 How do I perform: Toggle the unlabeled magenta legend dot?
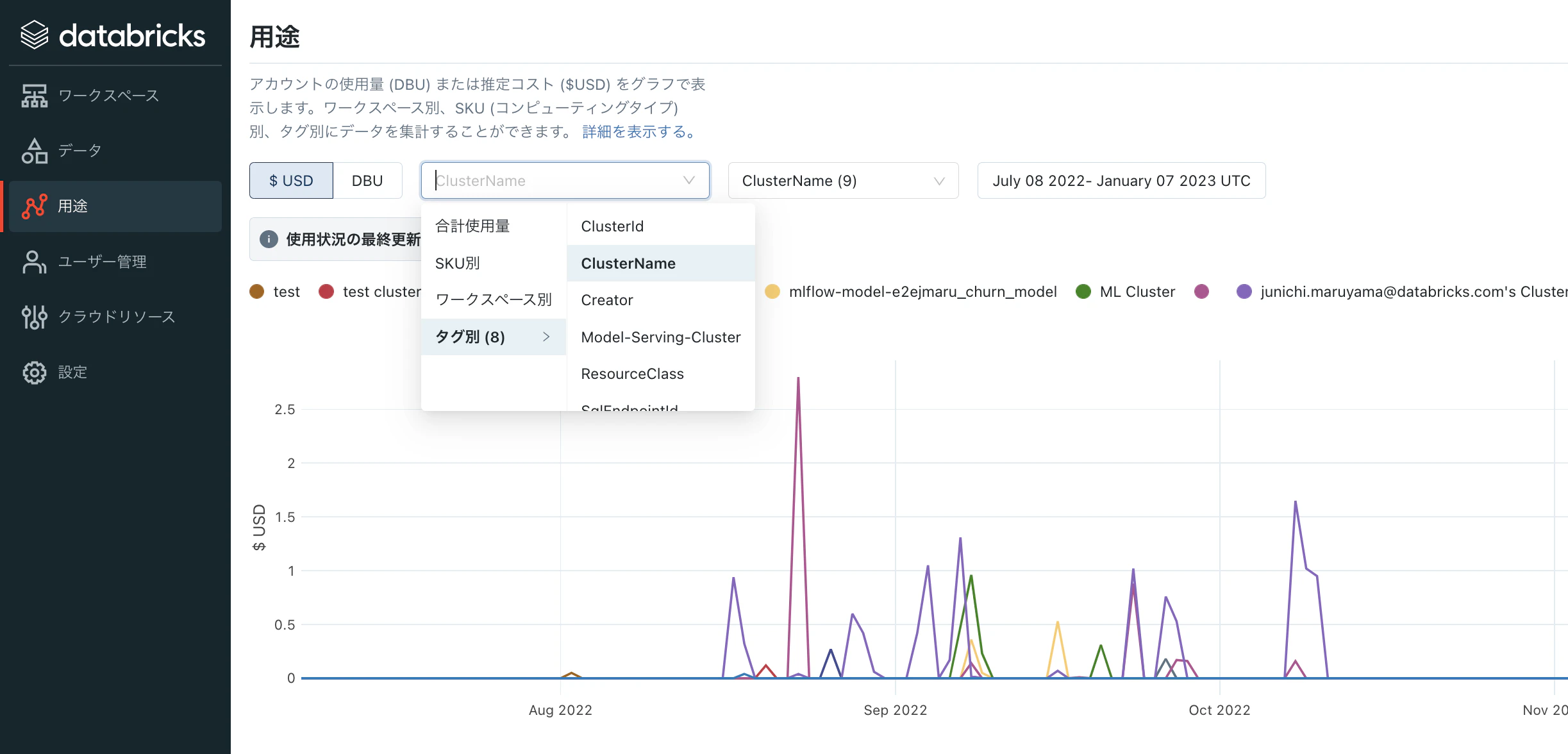tap(1202, 292)
